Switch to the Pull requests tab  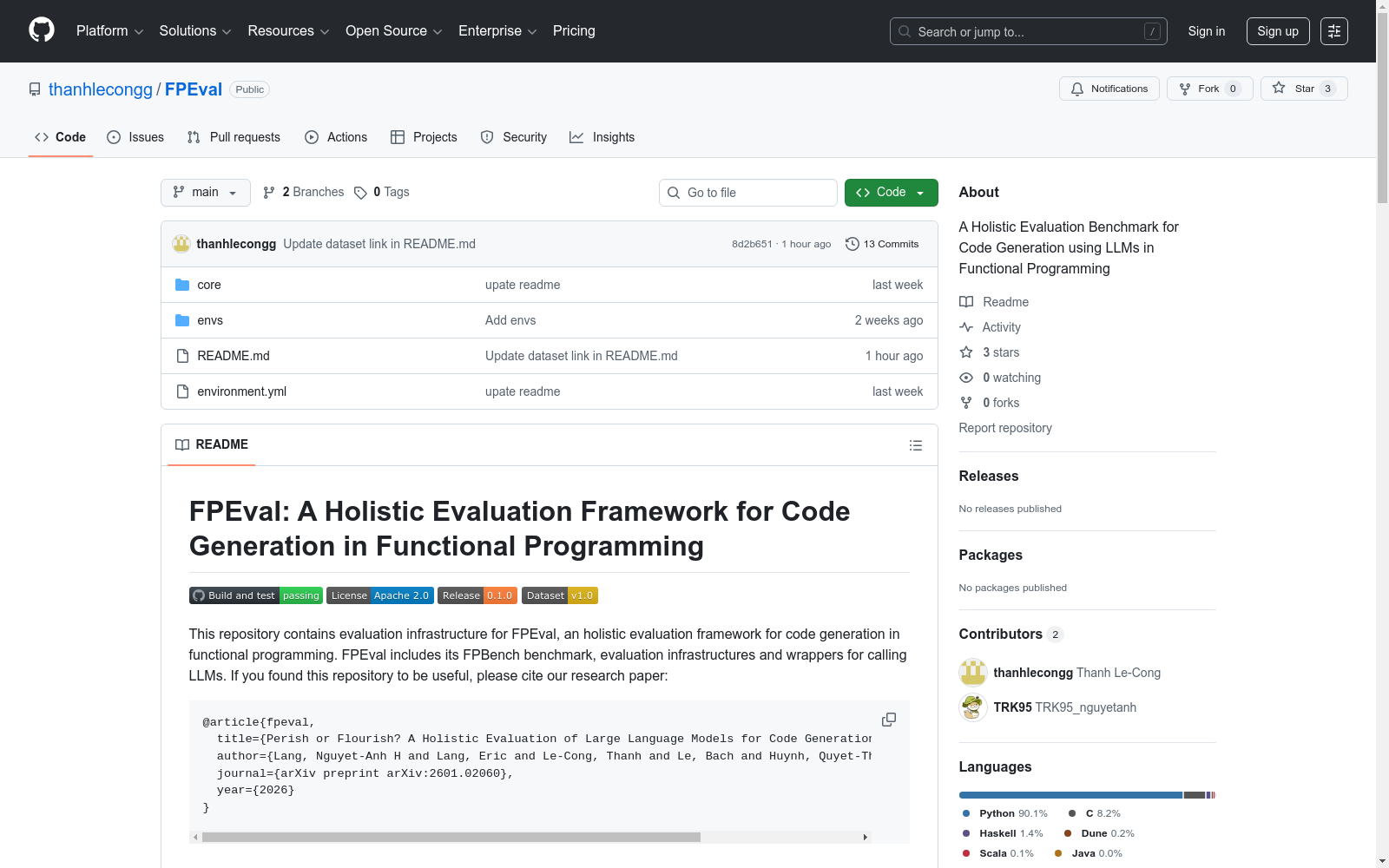tap(234, 137)
